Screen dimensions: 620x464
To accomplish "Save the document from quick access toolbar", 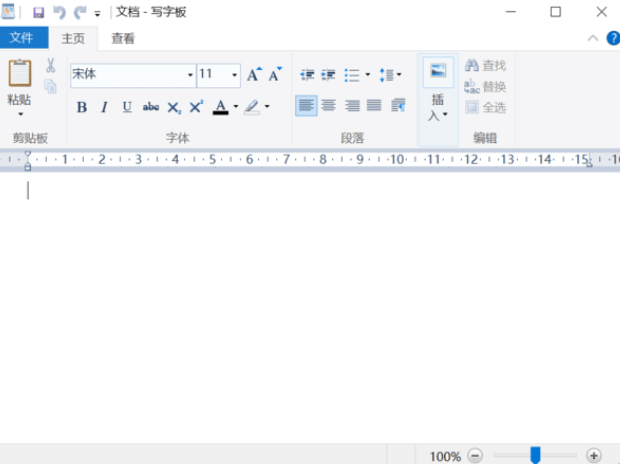I will [x=38, y=13].
